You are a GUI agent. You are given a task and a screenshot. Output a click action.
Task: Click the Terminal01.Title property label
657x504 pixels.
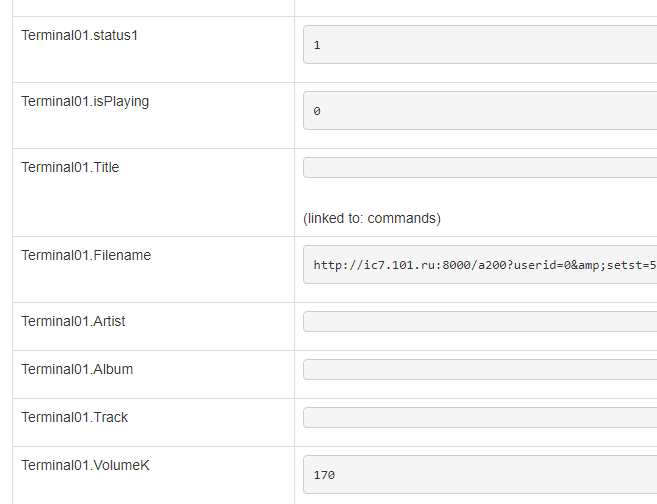(70, 167)
